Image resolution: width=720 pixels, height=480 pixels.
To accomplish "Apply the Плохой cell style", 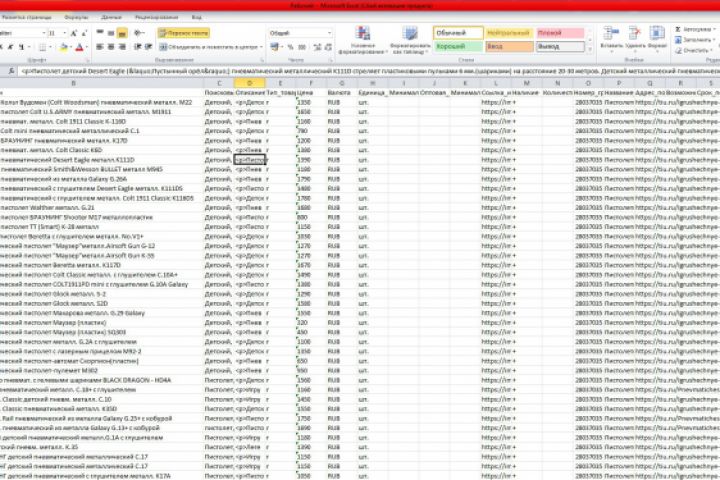I will click(560, 33).
